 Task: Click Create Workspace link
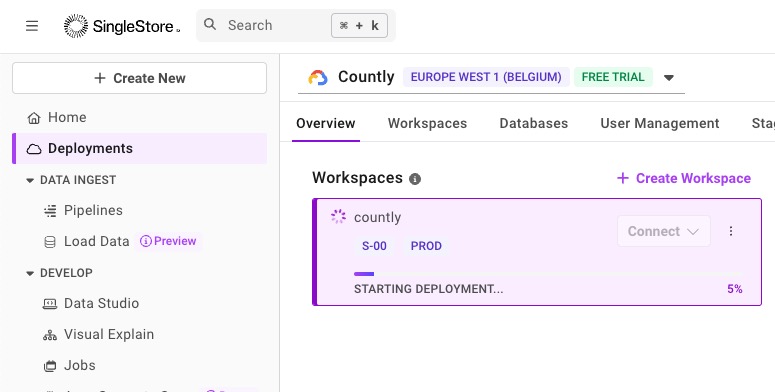click(x=684, y=178)
